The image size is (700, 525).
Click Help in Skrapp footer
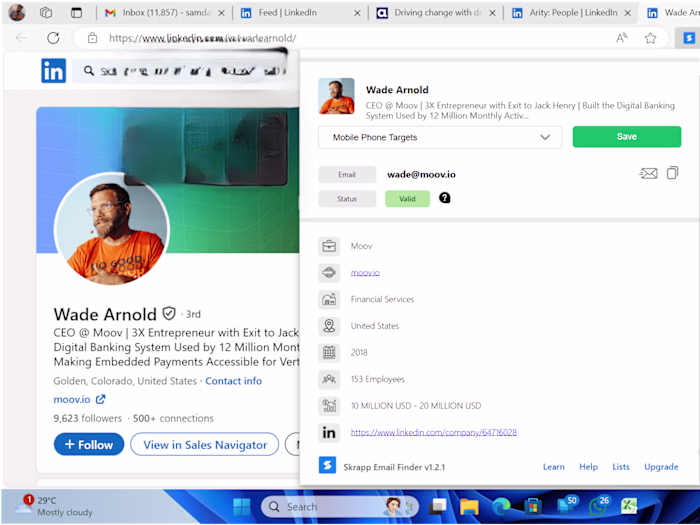point(588,467)
